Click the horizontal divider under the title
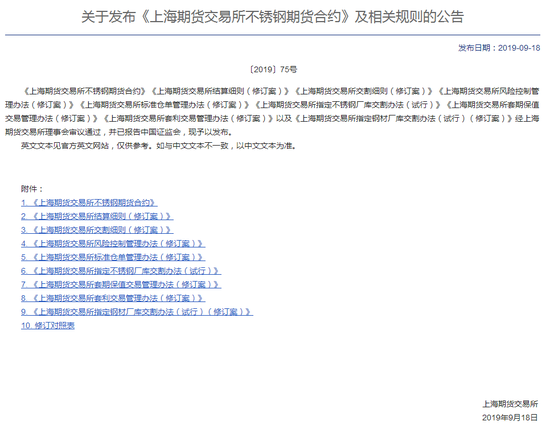This screenshot has width=550, height=438. click(273, 35)
